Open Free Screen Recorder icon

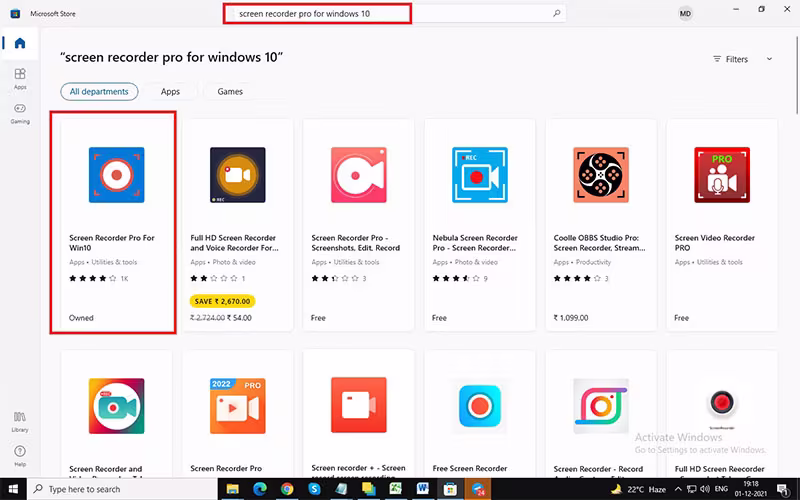(480, 406)
